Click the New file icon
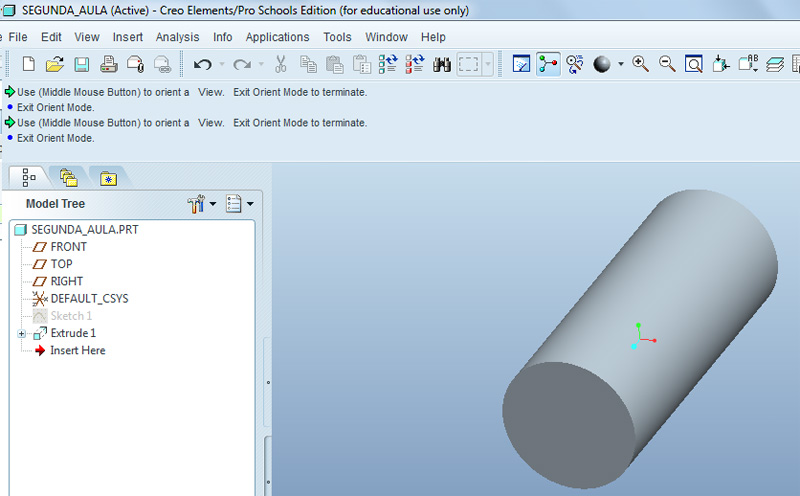 (28, 64)
